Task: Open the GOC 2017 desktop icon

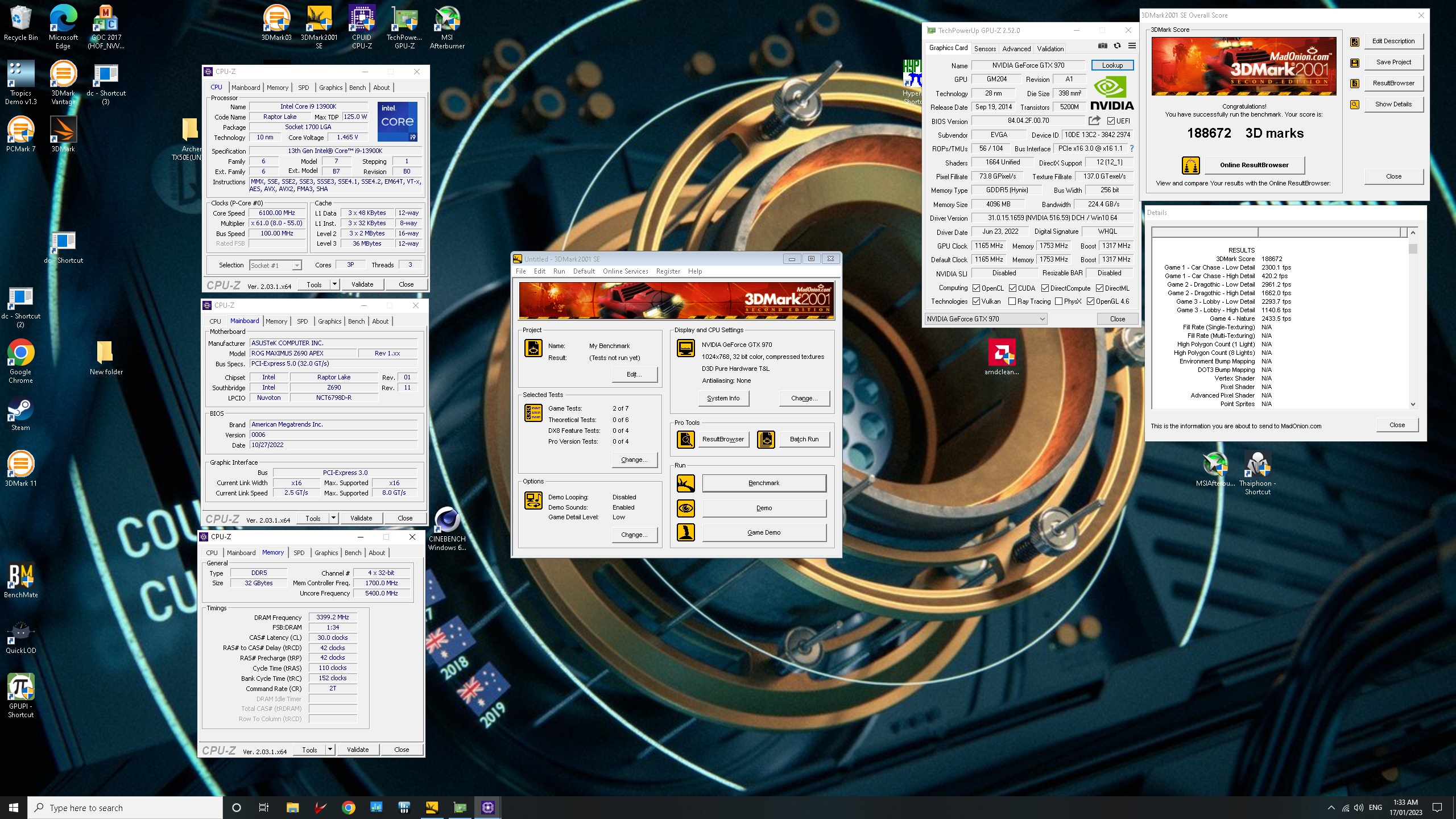Action: coord(106,27)
